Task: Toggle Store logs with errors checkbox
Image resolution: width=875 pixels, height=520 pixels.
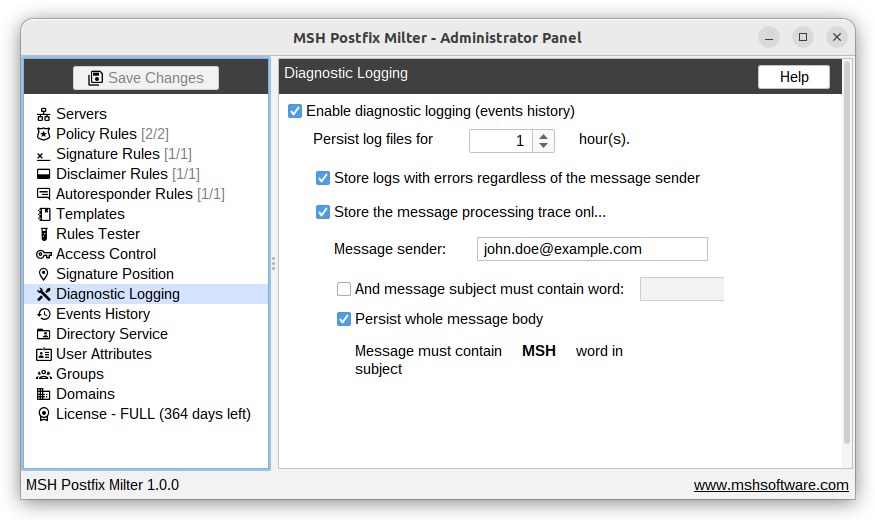Action: (323, 178)
